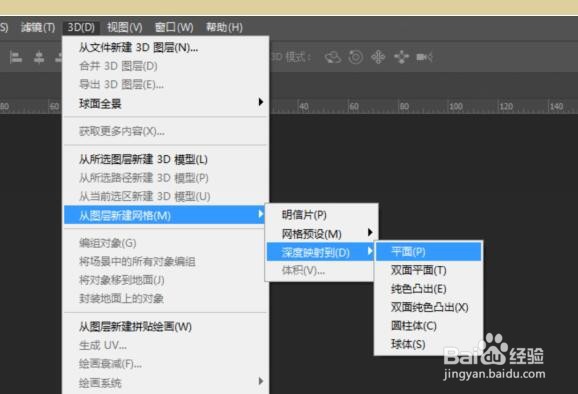Open the 窗口(W) menu
The image size is (578, 394).
(x=174, y=27)
